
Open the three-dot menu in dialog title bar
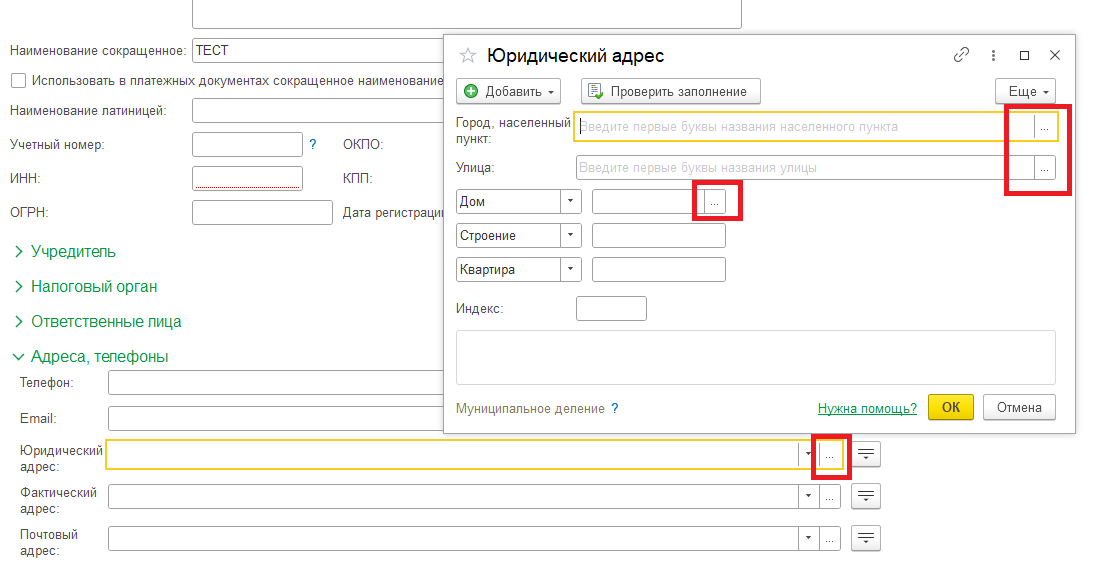pyautogui.click(x=993, y=55)
